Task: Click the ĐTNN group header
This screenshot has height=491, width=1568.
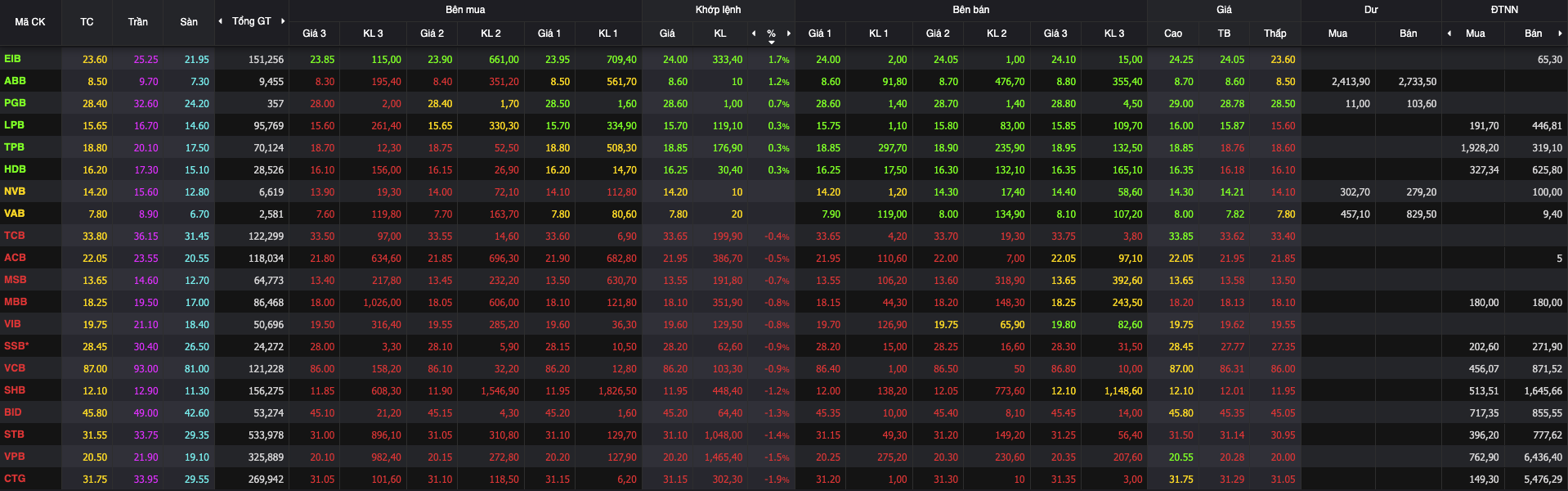Action: pyautogui.click(x=1504, y=10)
